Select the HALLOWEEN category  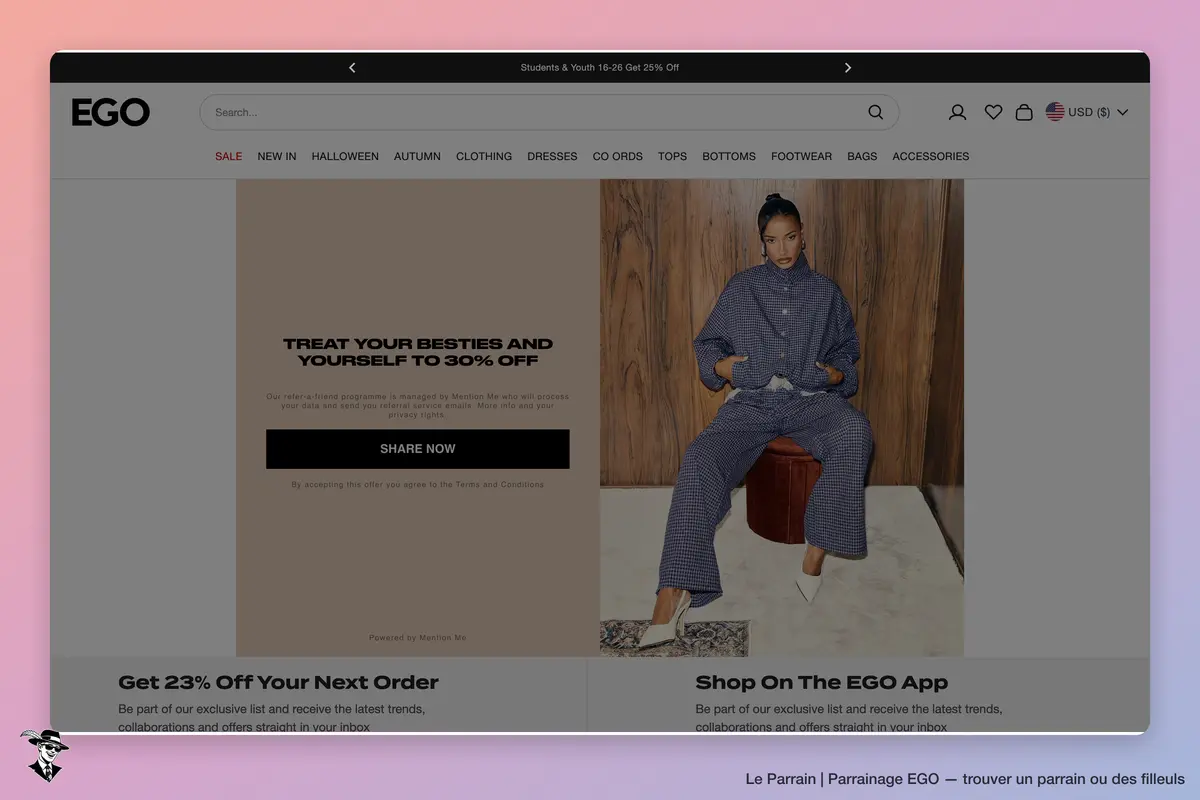point(345,156)
